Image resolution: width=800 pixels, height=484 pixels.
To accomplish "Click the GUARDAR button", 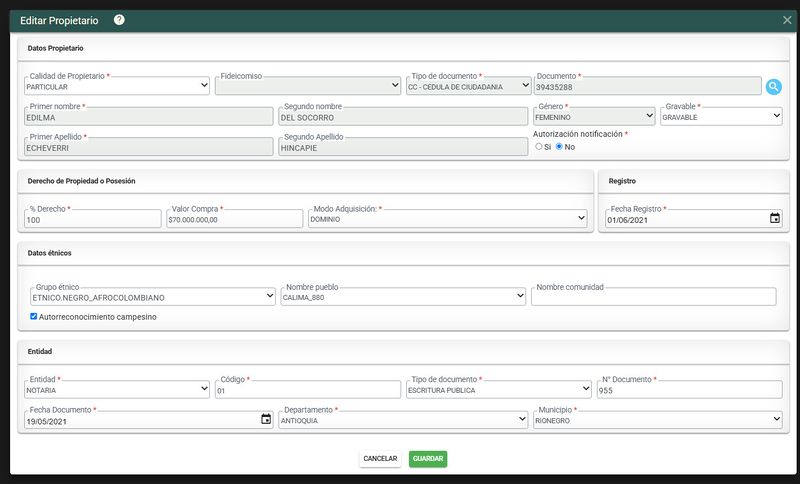I will 428,458.
